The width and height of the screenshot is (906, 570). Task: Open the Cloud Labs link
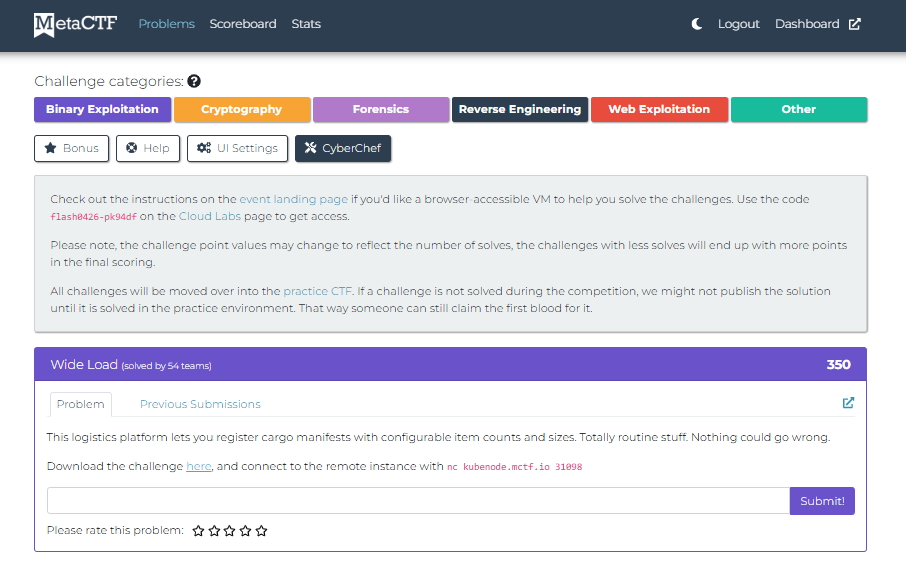pos(210,216)
